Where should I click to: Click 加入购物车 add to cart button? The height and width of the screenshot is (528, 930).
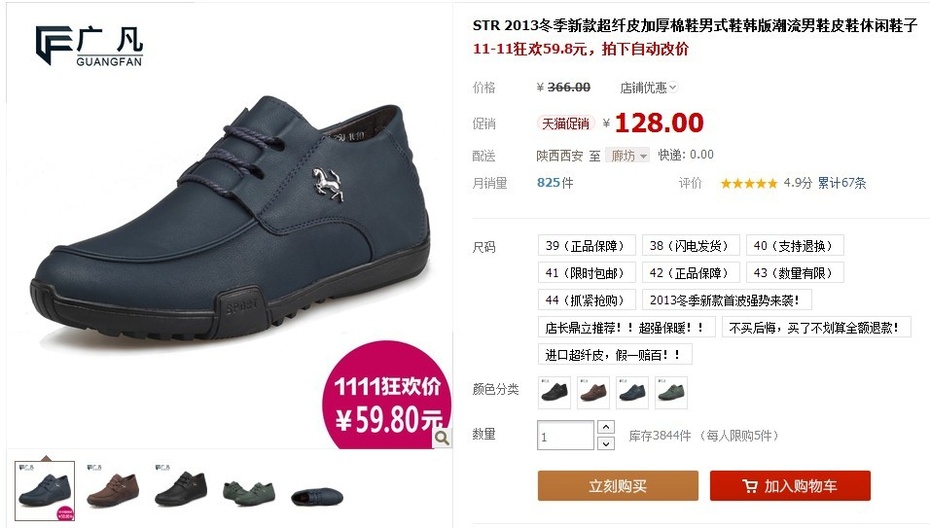click(790, 486)
